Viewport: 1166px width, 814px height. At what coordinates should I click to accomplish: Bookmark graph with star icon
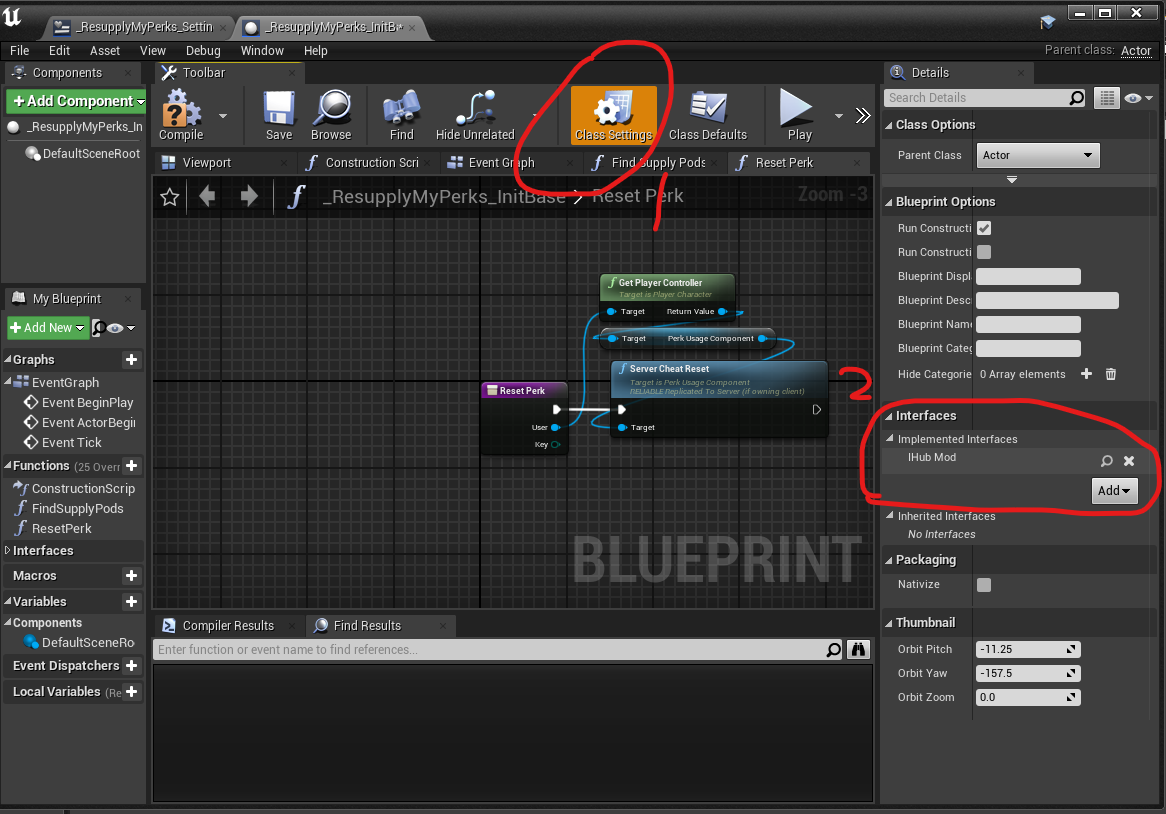[x=170, y=197]
